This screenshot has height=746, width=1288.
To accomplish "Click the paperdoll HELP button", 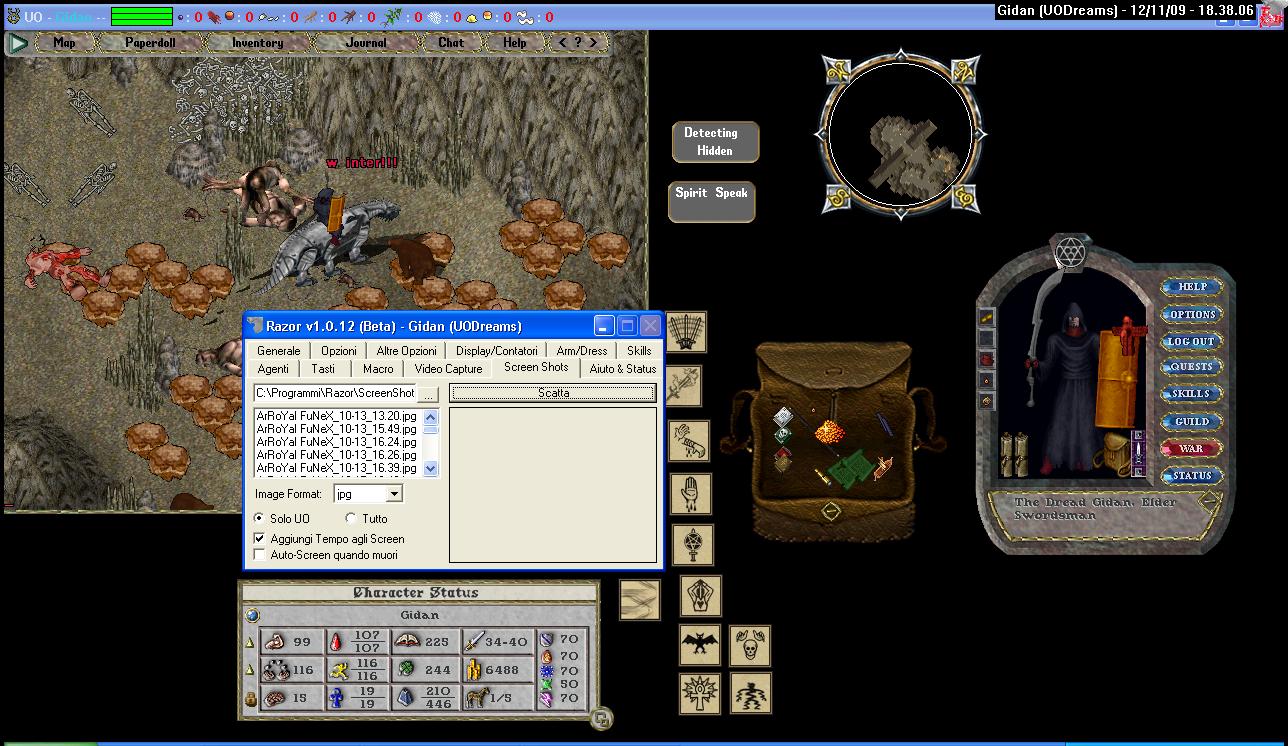I will [x=1192, y=287].
